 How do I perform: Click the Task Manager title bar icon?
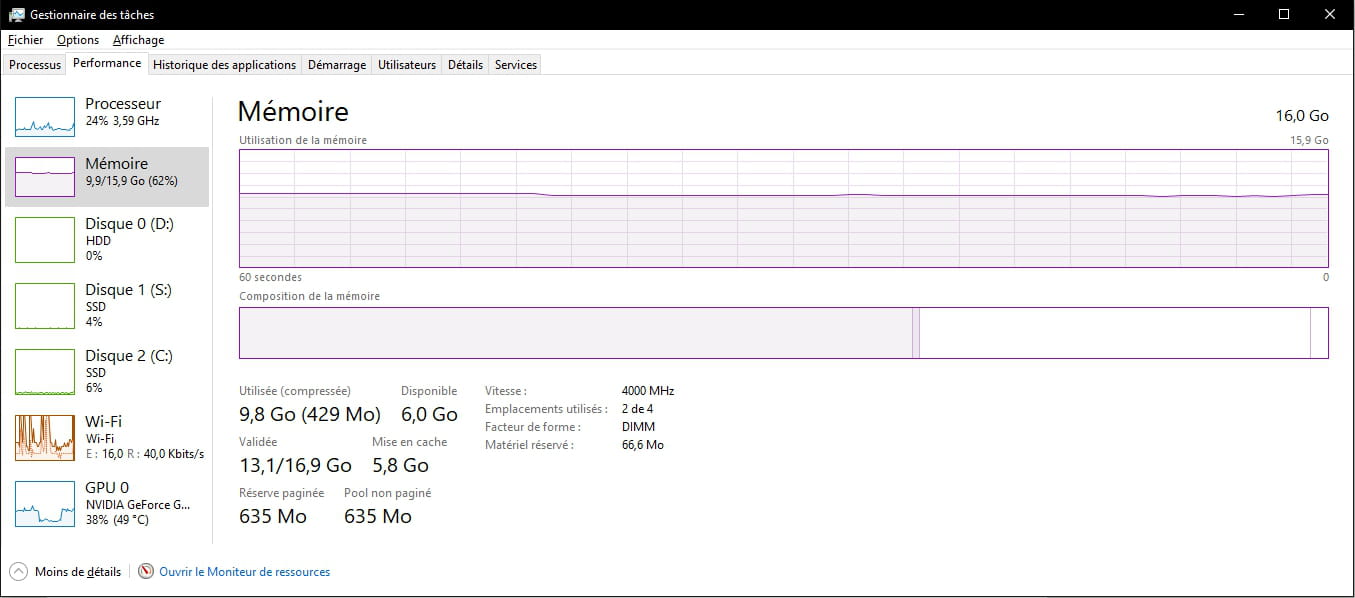point(17,15)
